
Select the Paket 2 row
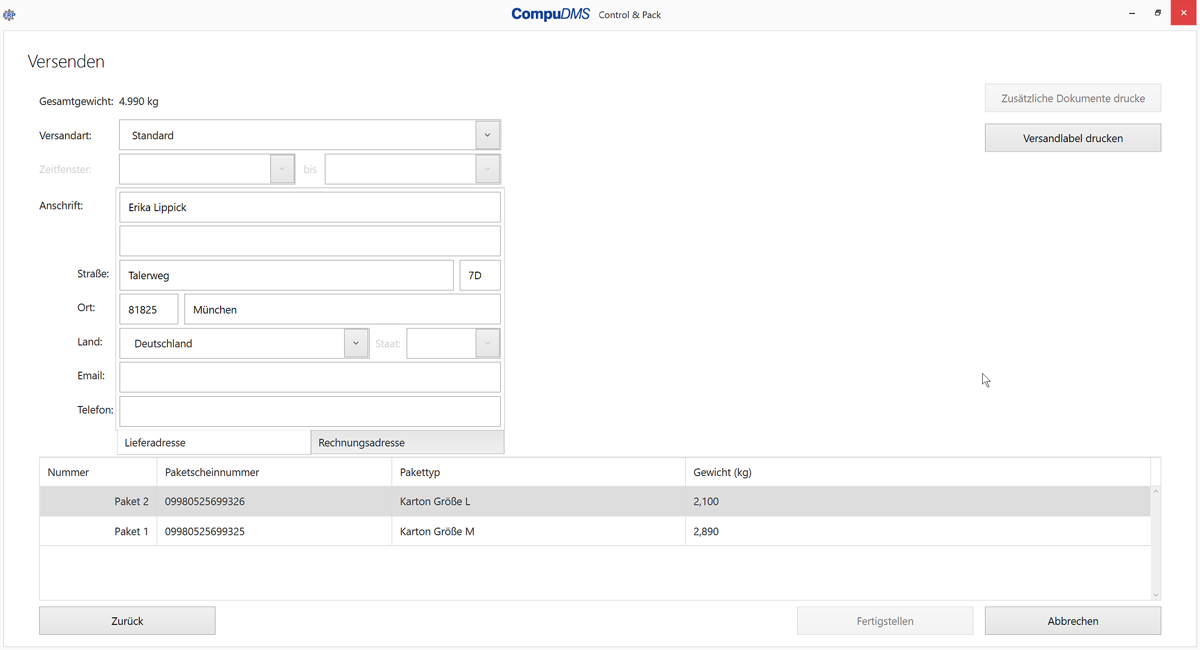[595, 501]
